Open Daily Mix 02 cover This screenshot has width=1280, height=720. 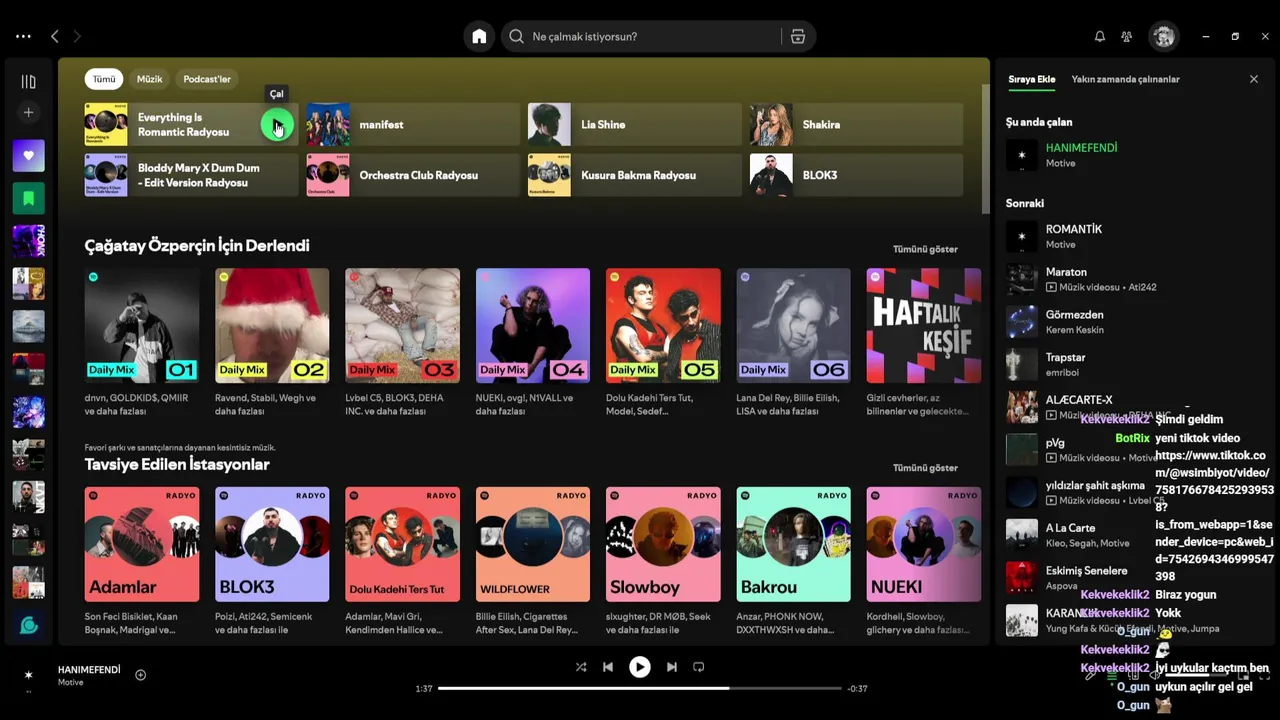tap(272, 325)
